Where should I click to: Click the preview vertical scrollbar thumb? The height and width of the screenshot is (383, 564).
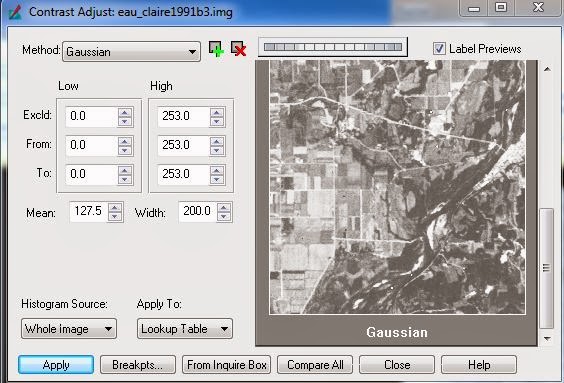coord(547,268)
